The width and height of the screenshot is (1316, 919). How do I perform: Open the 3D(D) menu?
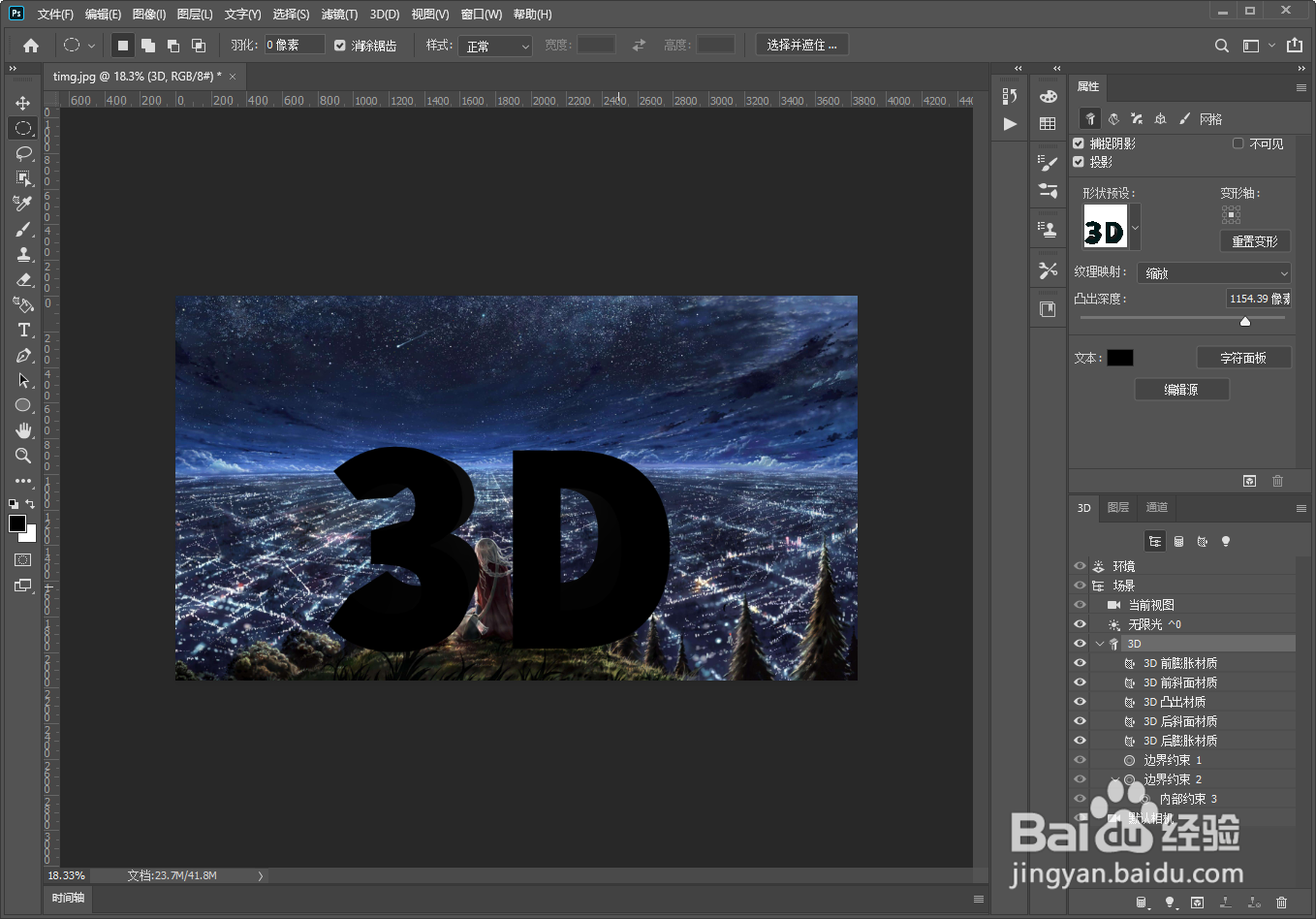(x=385, y=15)
